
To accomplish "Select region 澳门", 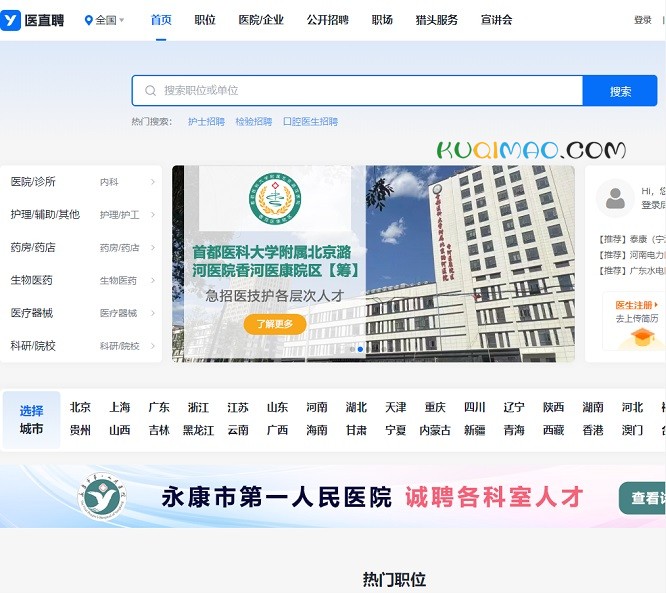I will (632, 430).
